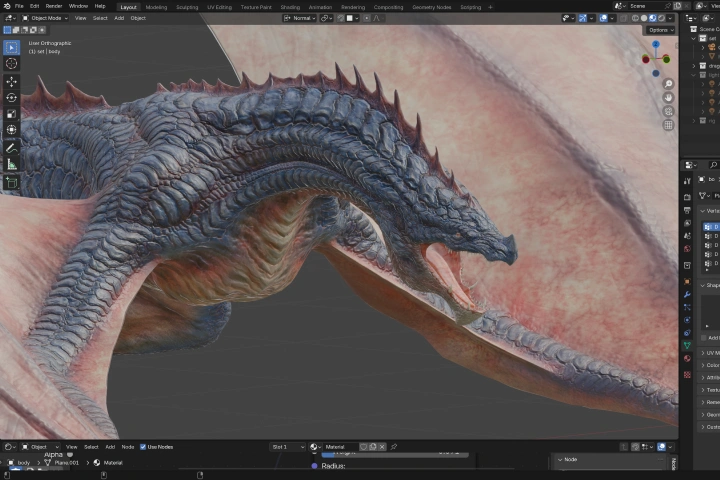The height and width of the screenshot is (480, 720).
Task: Open the World properties tab
Action: (x=687, y=248)
